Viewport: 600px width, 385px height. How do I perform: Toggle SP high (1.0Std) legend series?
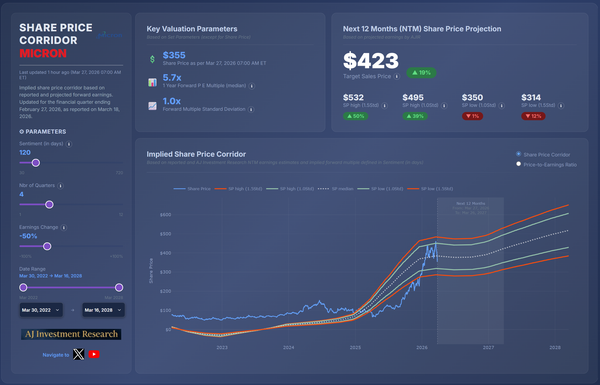pyautogui.click(x=290, y=189)
